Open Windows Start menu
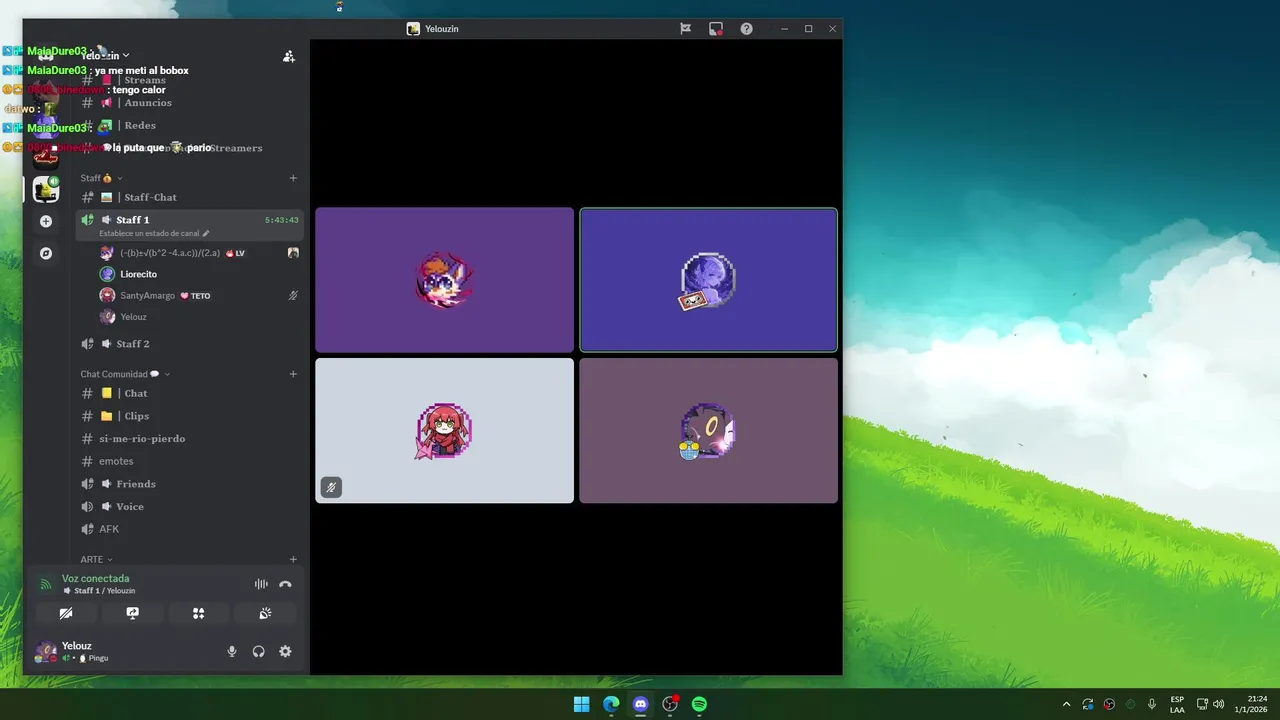1280x720 pixels. (581, 704)
